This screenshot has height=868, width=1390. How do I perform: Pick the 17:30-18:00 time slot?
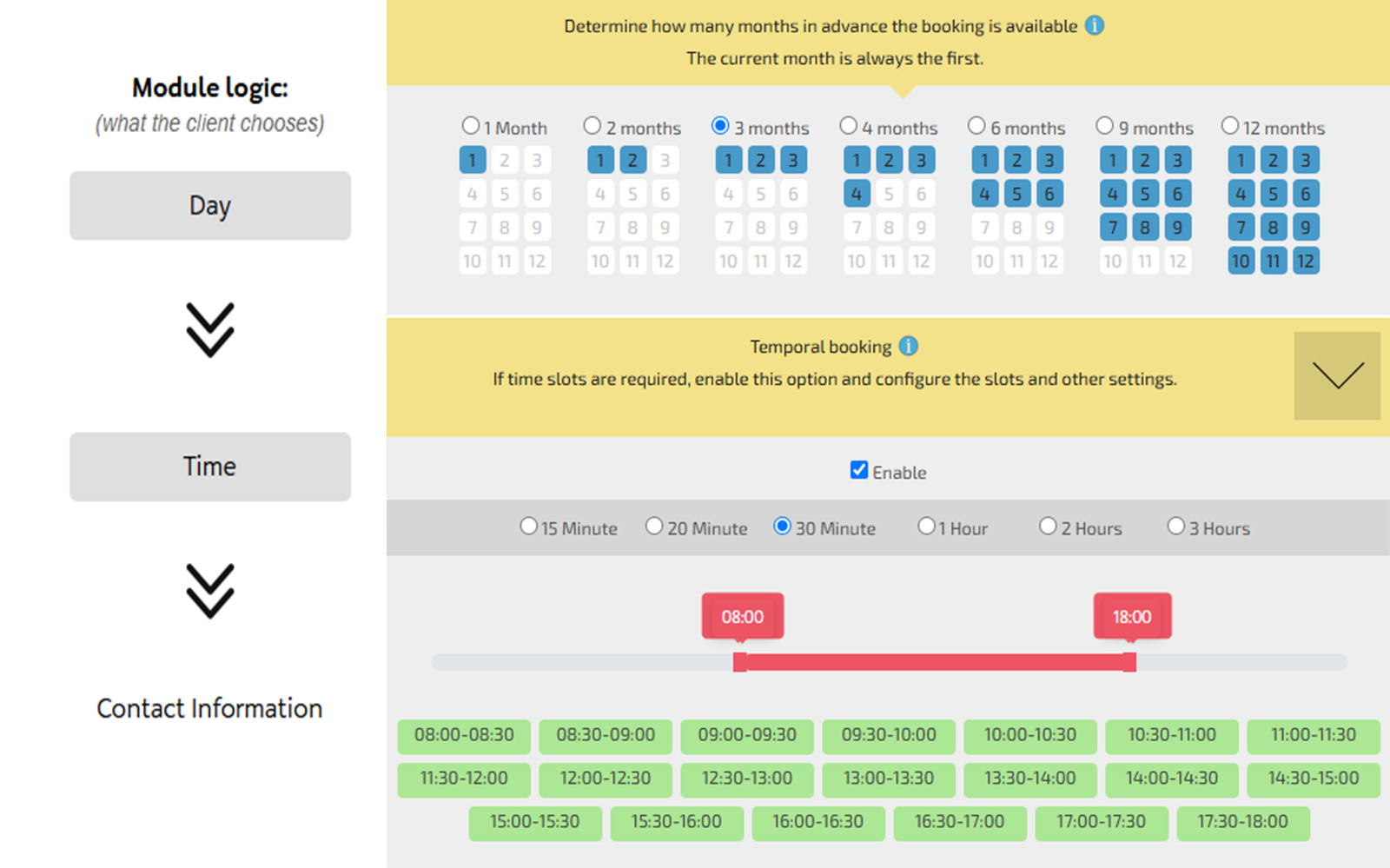pyautogui.click(x=1242, y=822)
